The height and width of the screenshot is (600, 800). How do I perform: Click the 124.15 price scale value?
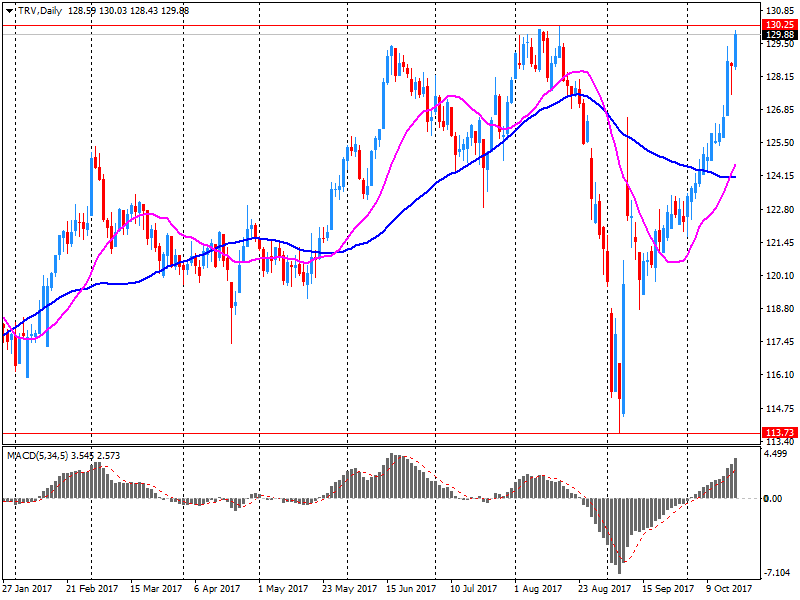(780, 176)
